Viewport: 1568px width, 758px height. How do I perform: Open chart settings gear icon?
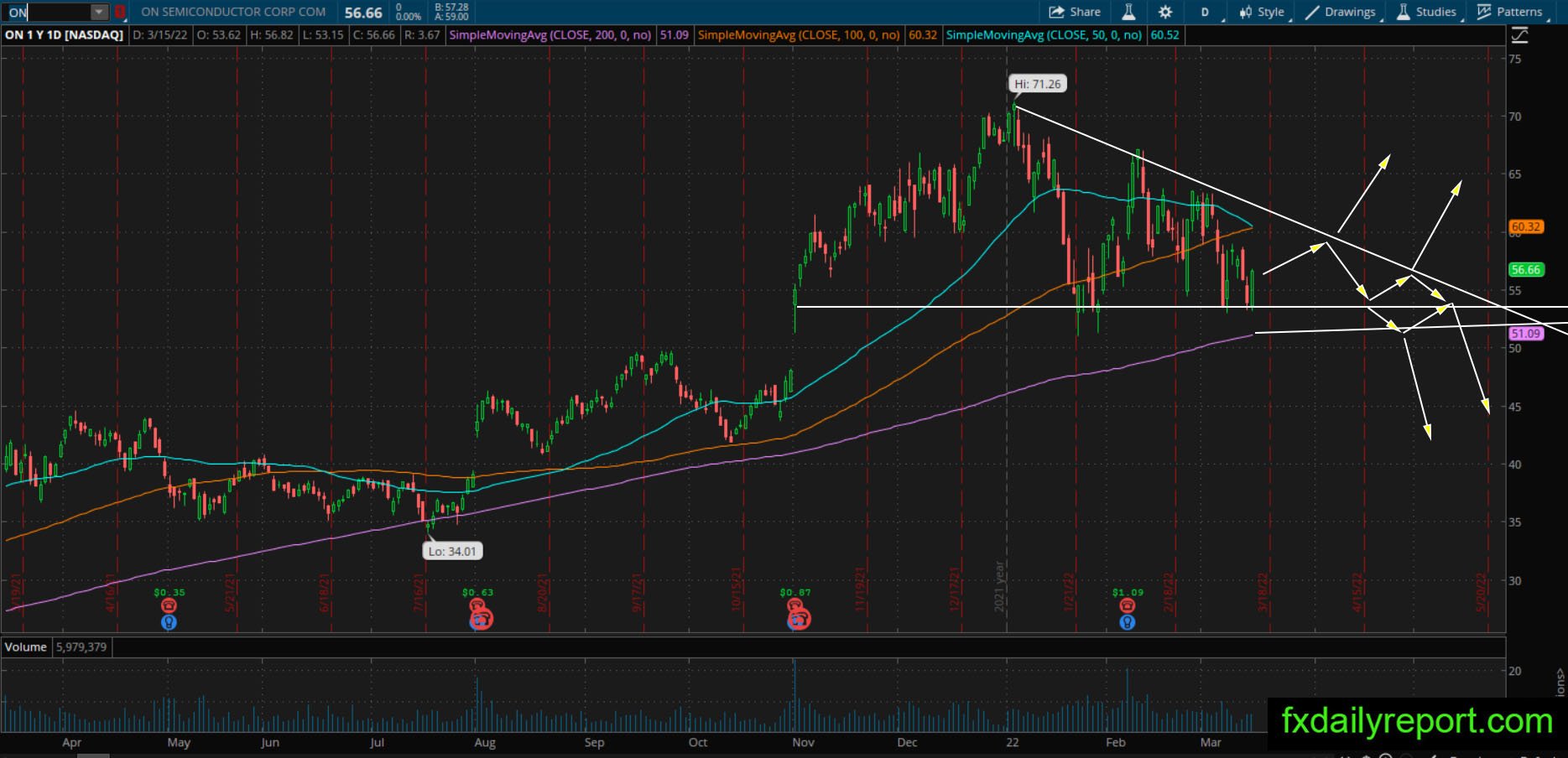[1165, 12]
